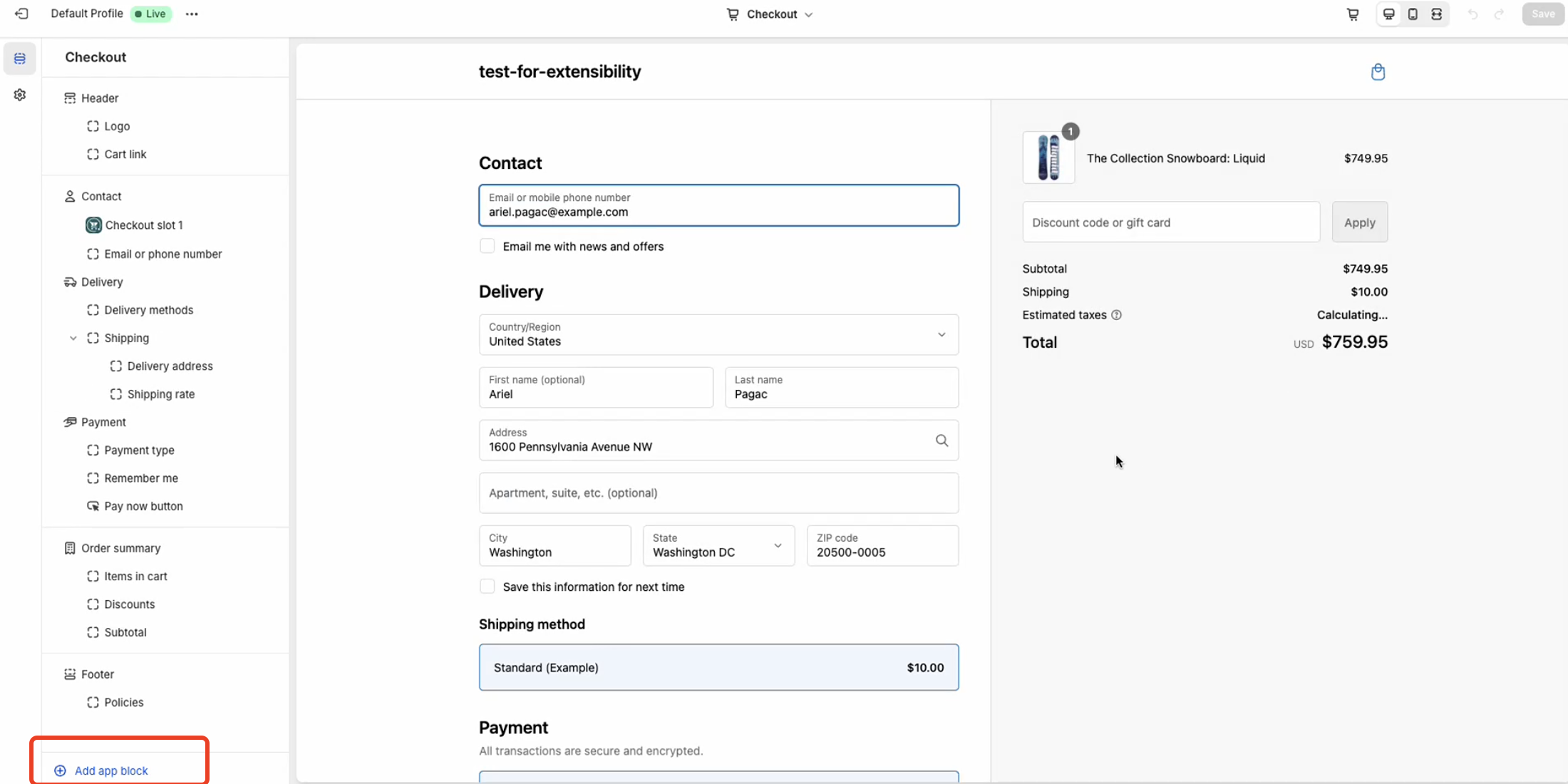Click the exit editor icon
The height and width of the screenshot is (784, 1568).
coord(21,14)
